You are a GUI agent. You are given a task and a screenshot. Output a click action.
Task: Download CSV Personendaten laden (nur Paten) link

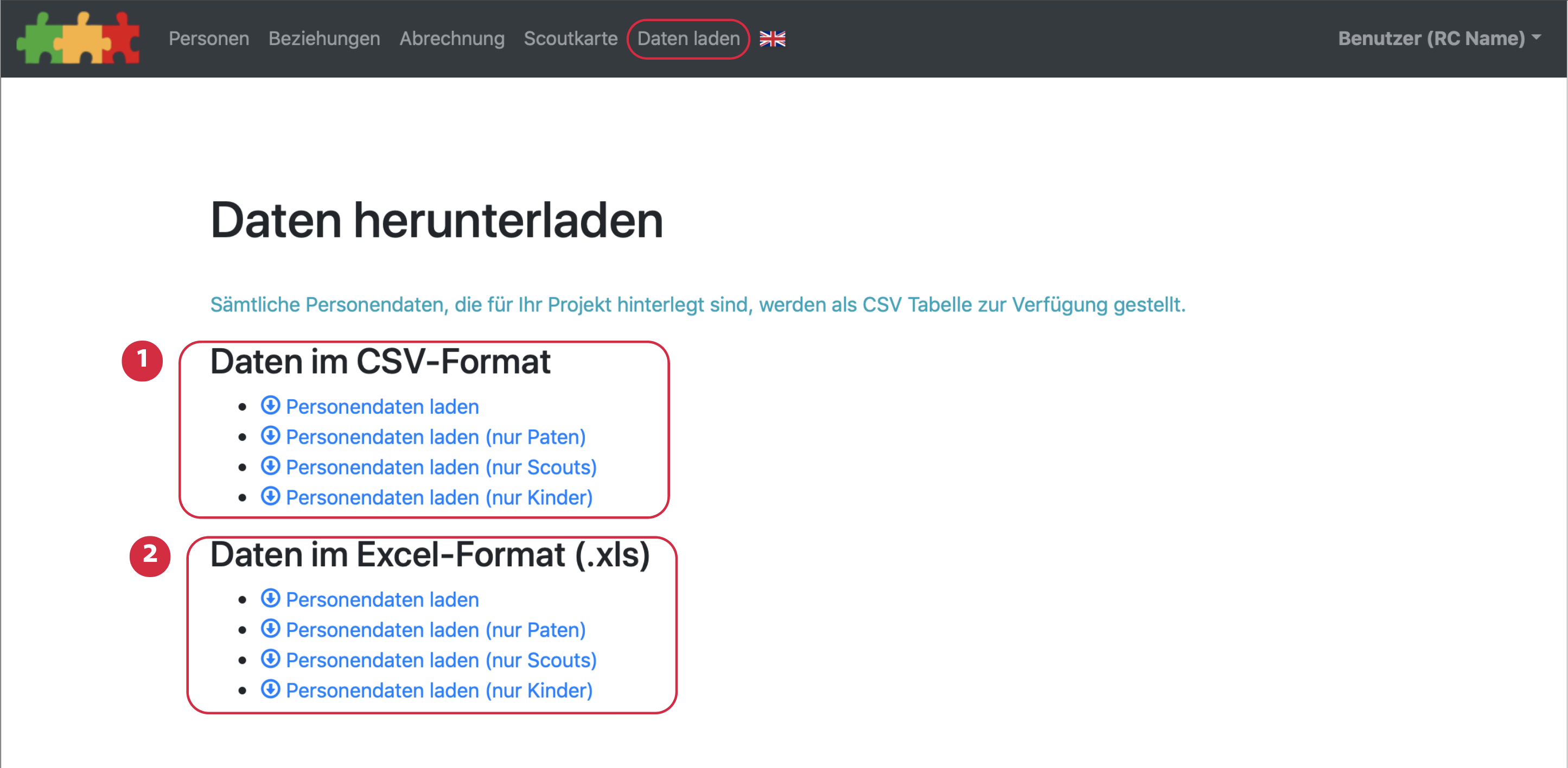click(435, 437)
